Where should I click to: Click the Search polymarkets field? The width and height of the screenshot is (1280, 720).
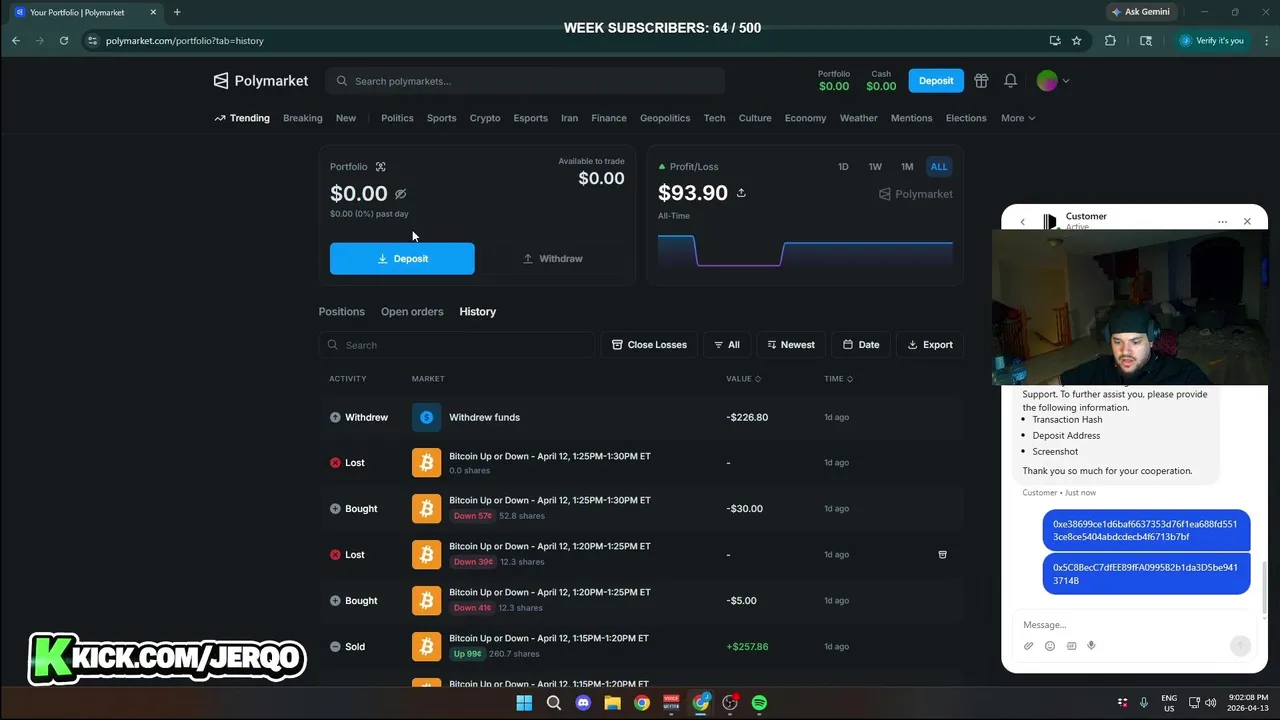[525, 81]
